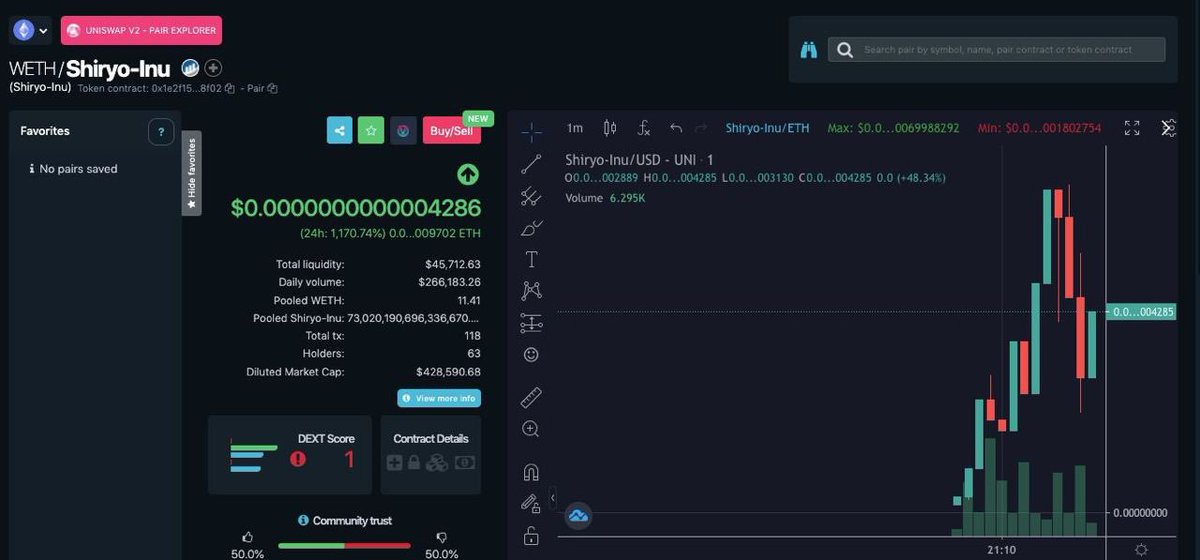Click the View more info button
This screenshot has height=560, width=1200.
click(439, 398)
